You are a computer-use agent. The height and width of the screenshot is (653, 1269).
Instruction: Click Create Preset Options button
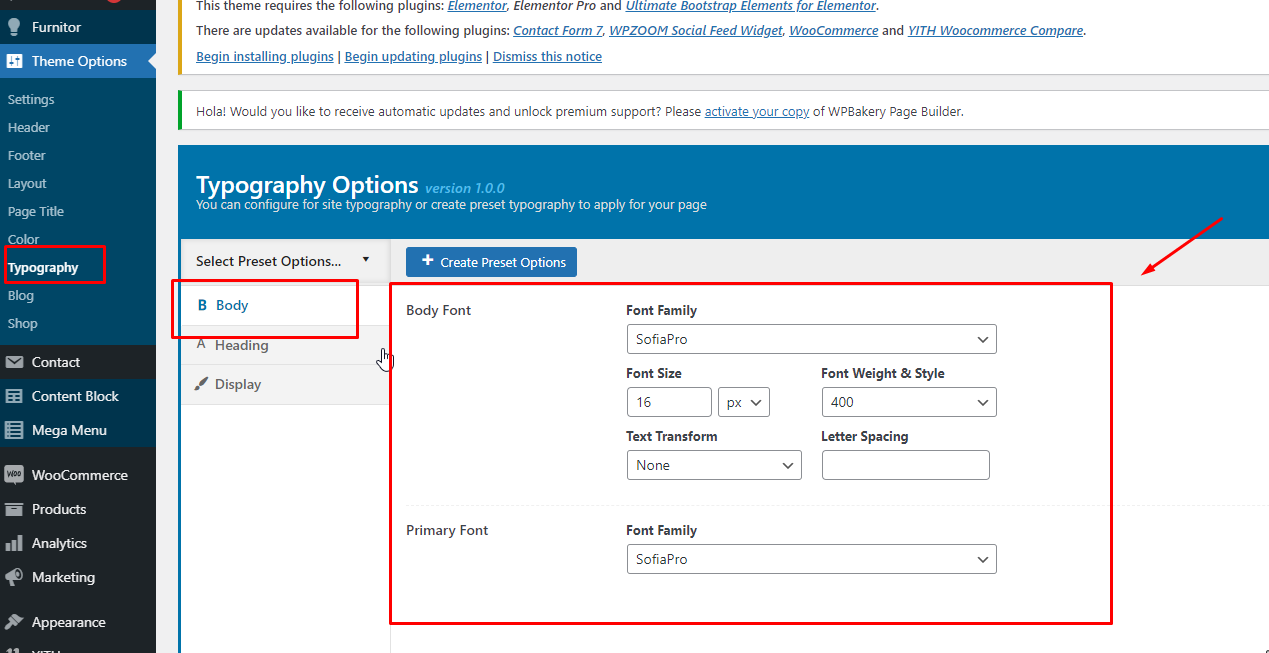click(x=491, y=262)
